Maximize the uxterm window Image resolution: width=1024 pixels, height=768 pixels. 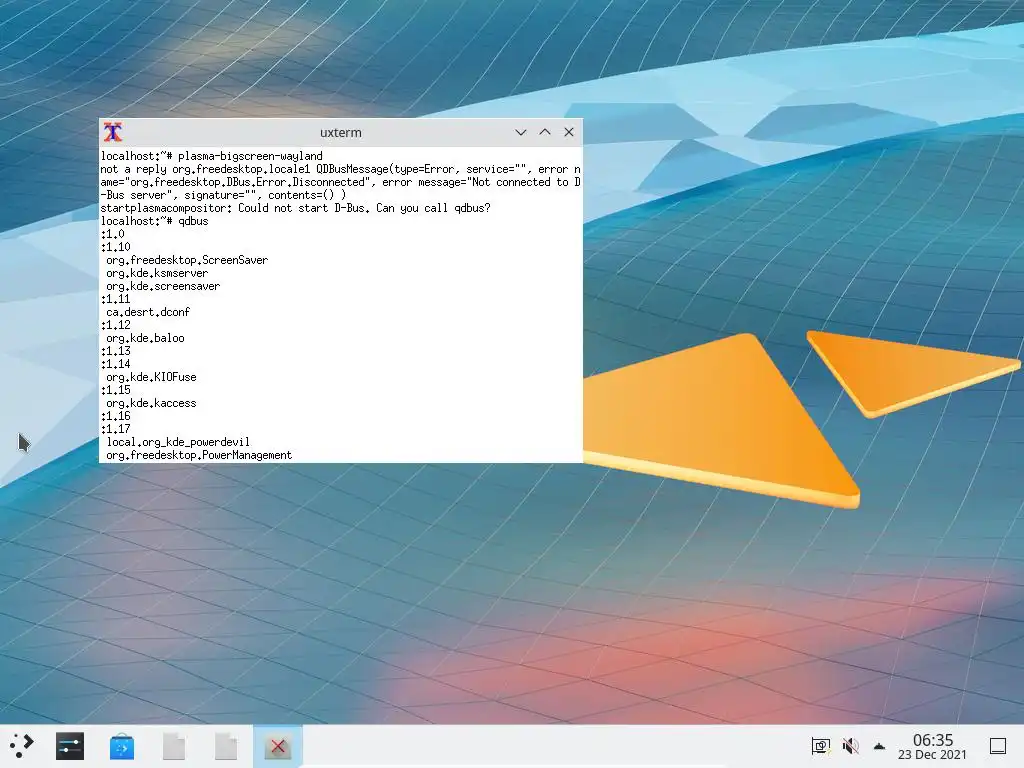click(545, 132)
